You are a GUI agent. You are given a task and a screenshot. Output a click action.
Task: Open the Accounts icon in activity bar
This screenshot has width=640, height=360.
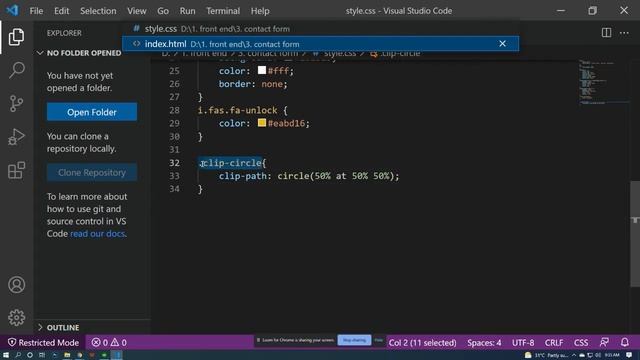pos(16,284)
